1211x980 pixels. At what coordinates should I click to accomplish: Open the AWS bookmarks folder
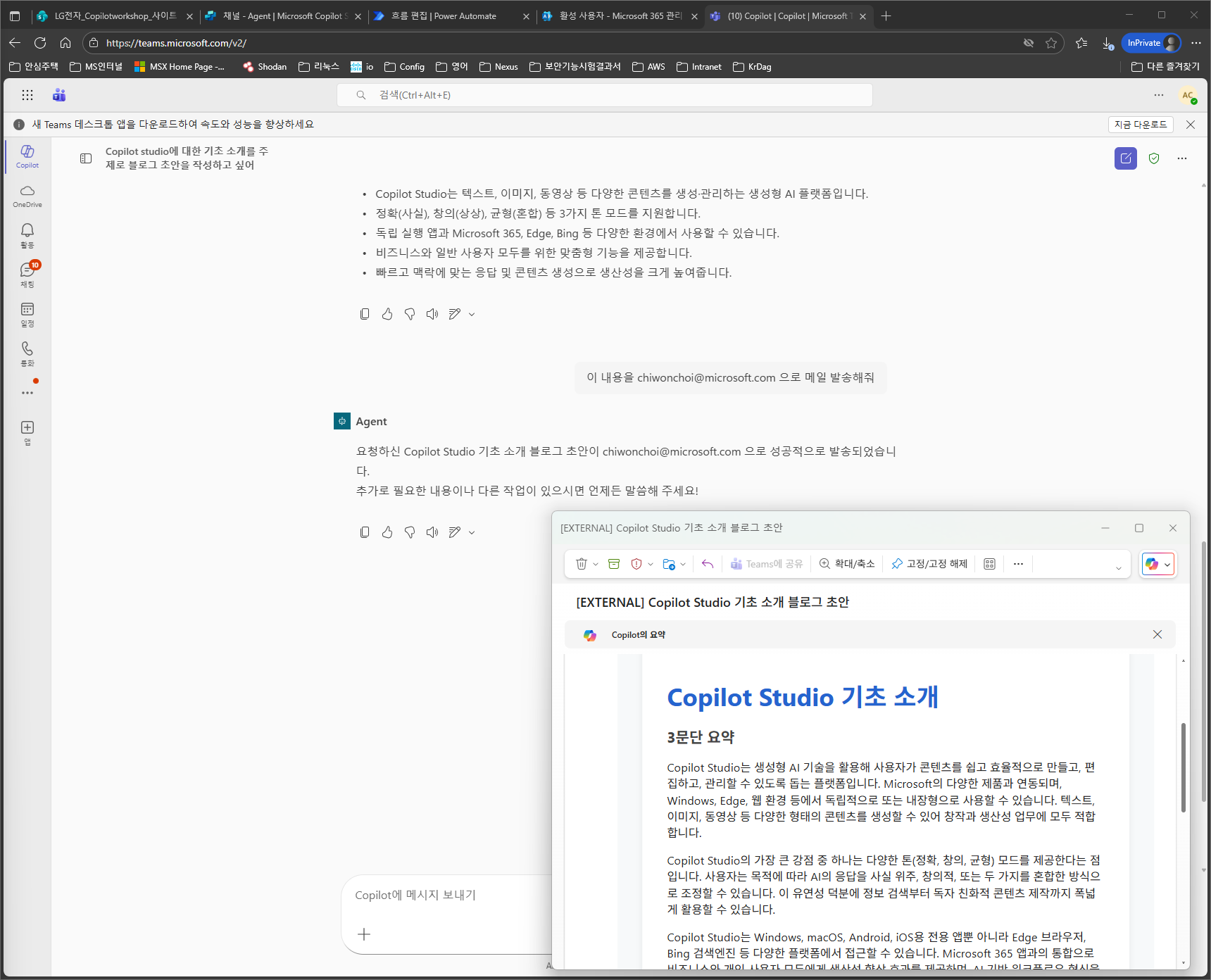pyautogui.click(x=648, y=67)
